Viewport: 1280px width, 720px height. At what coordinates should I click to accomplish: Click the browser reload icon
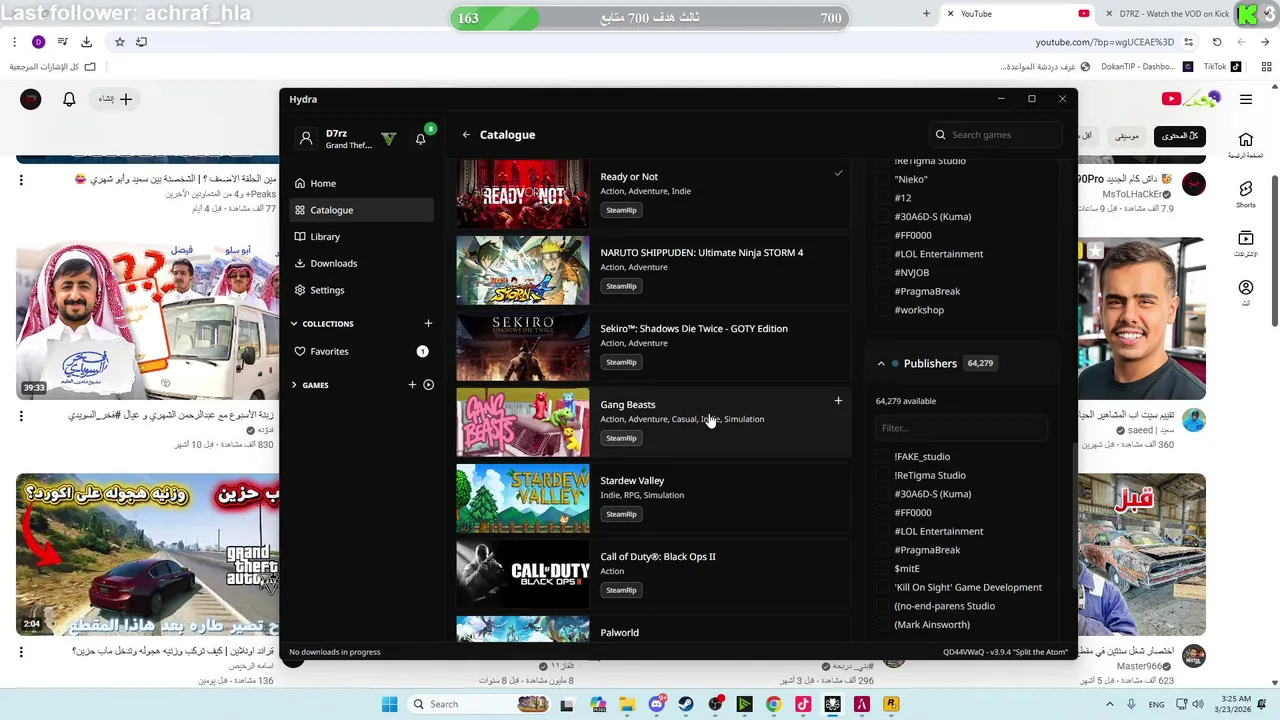pyautogui.click(x=1217, y=42)
